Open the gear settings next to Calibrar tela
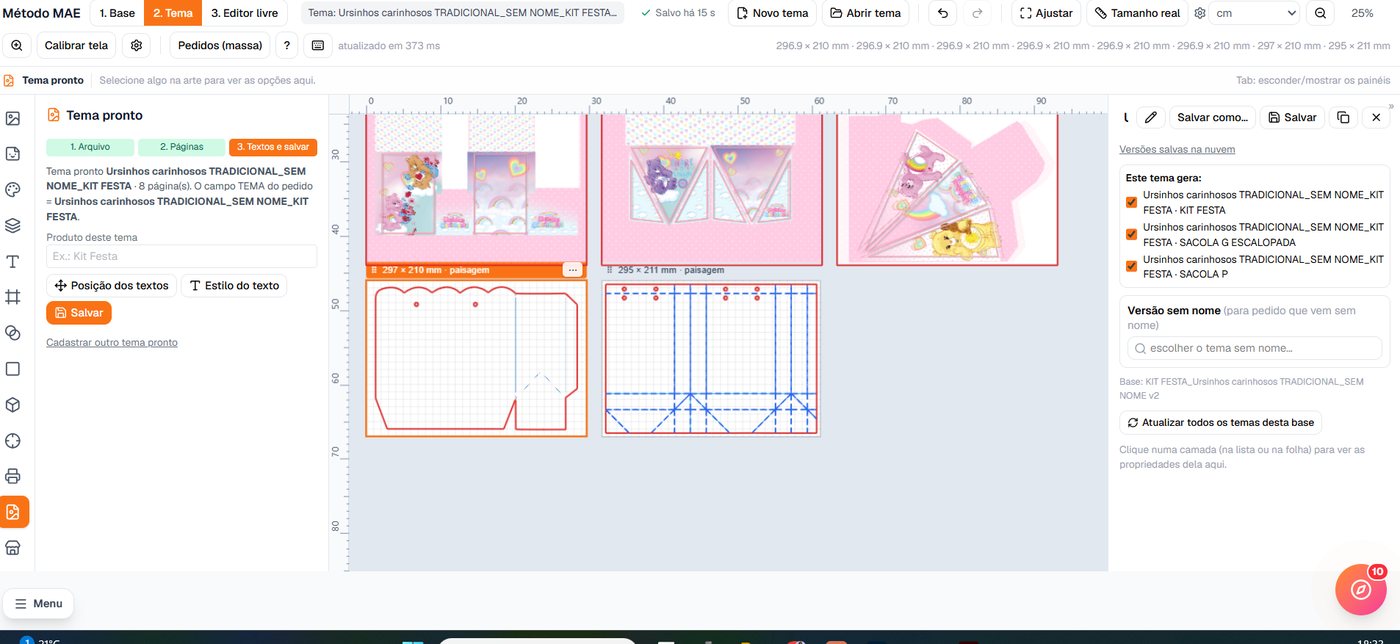The height and width of the screenshot is (644, 1400). click(137, 45)
